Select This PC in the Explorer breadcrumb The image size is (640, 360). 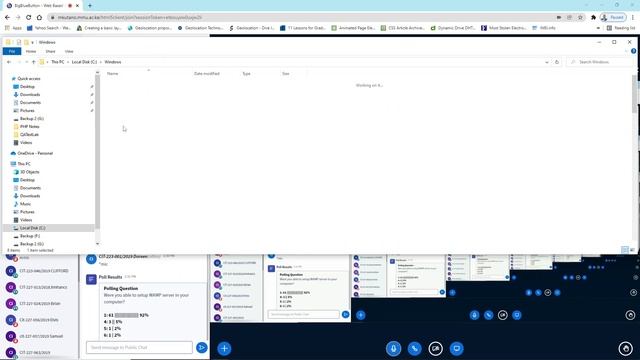58,62
